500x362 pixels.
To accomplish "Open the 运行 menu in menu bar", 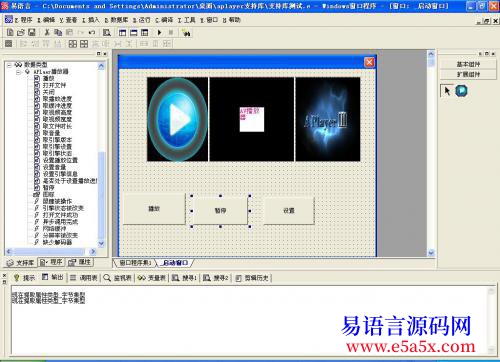I will (142, 20).
